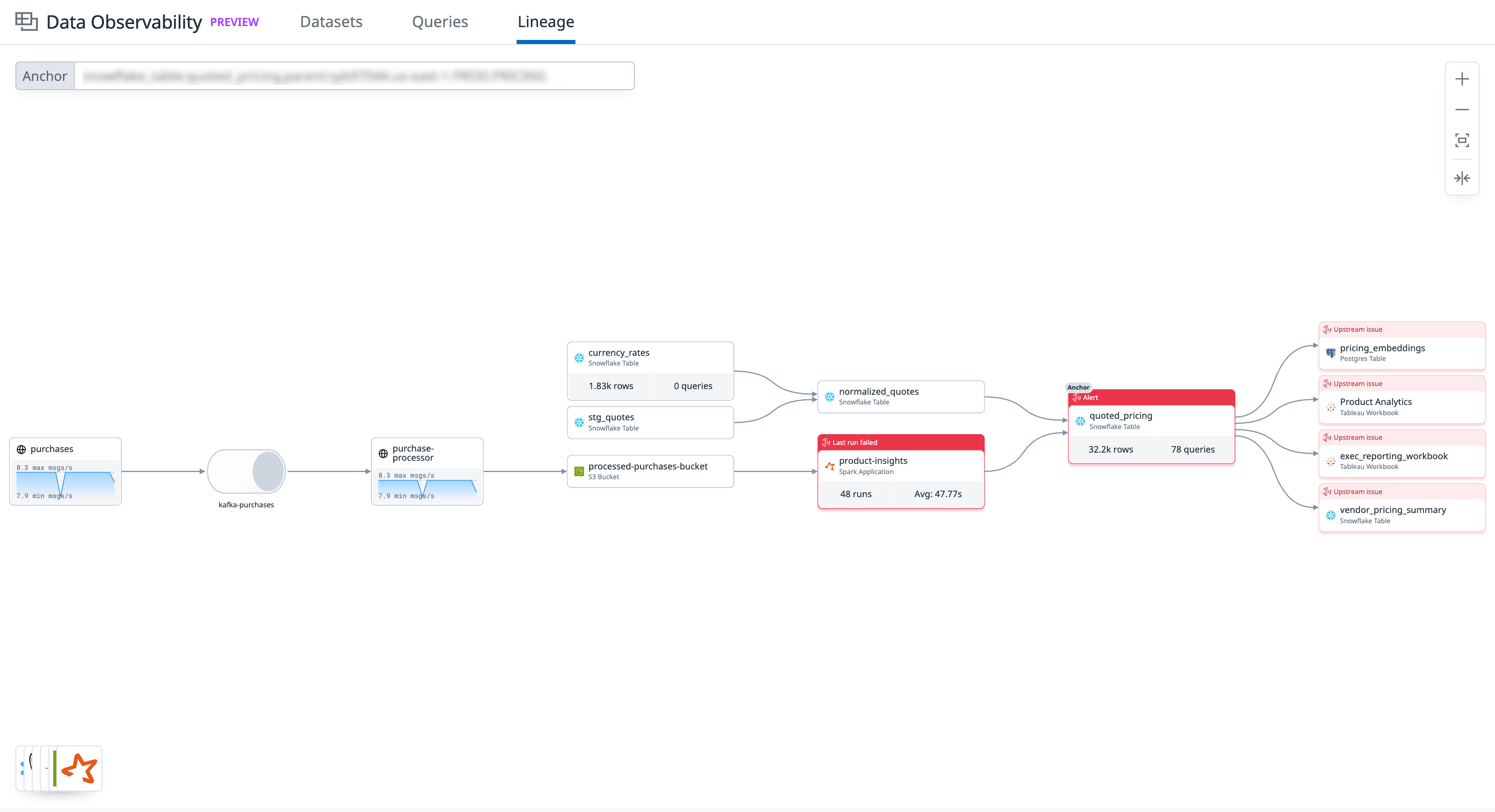Click the Spark icon on product-insights node
Screen dimensions: 1495x812
(829, 465)
